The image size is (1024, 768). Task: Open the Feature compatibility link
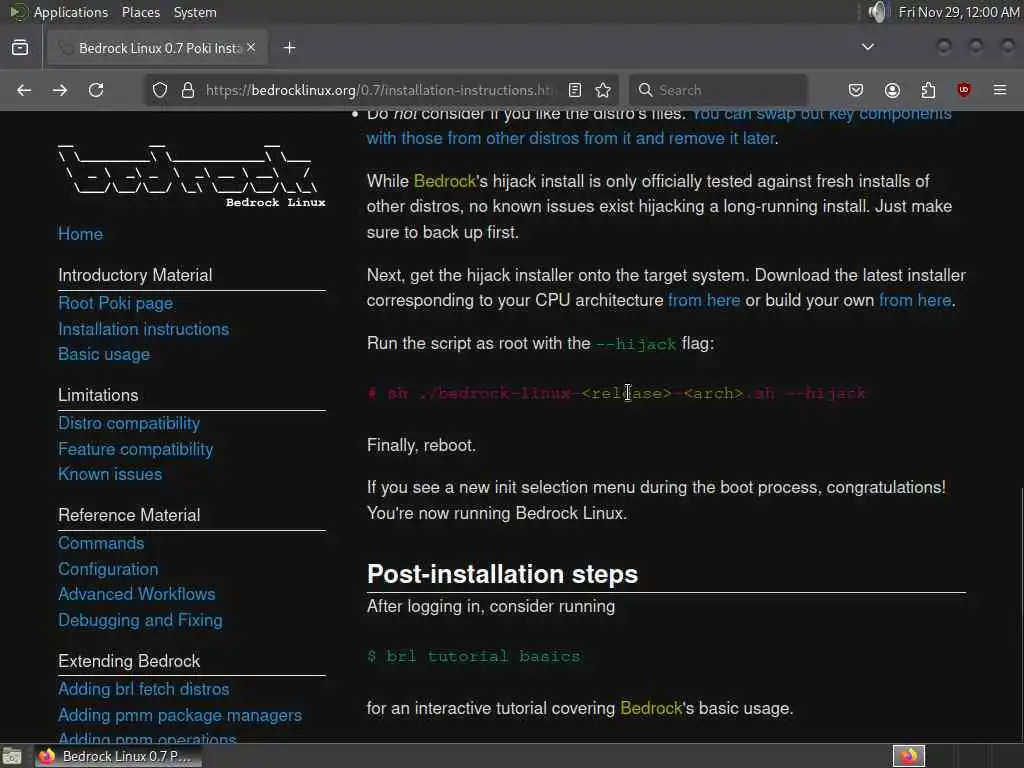tap(135, 449)
